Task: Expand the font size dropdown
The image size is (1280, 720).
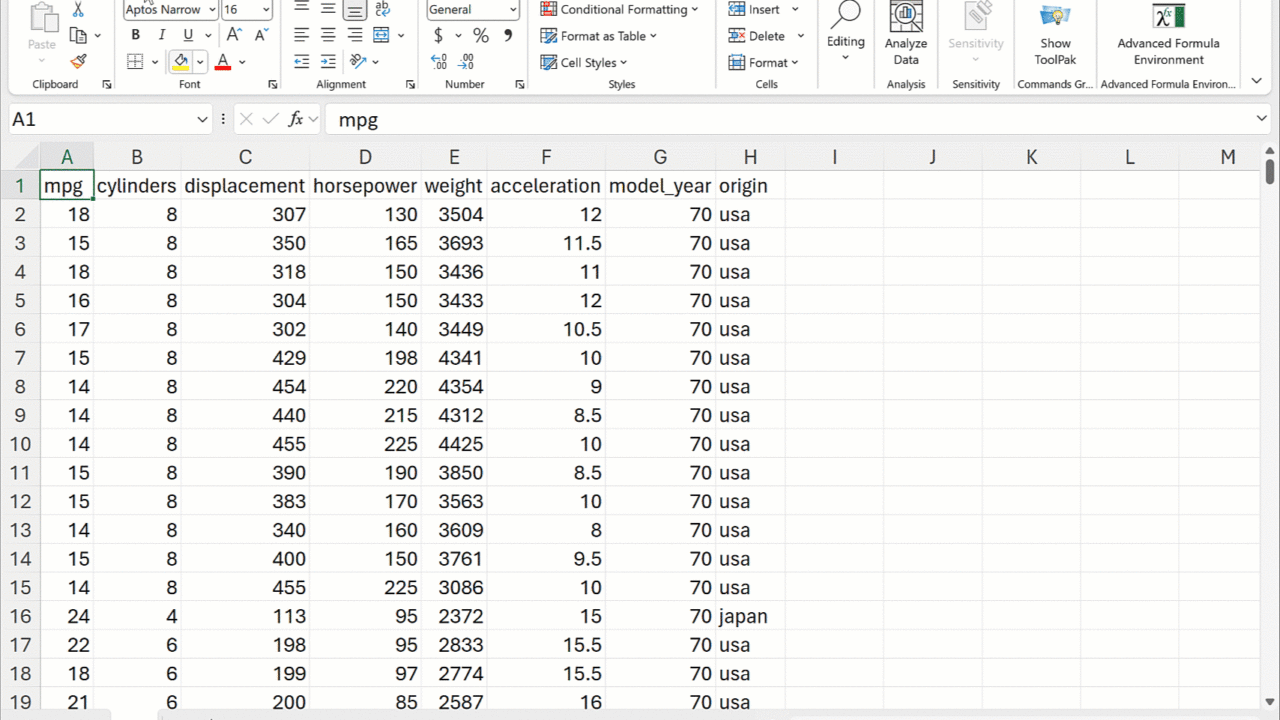Action: (x=265, y=10)
